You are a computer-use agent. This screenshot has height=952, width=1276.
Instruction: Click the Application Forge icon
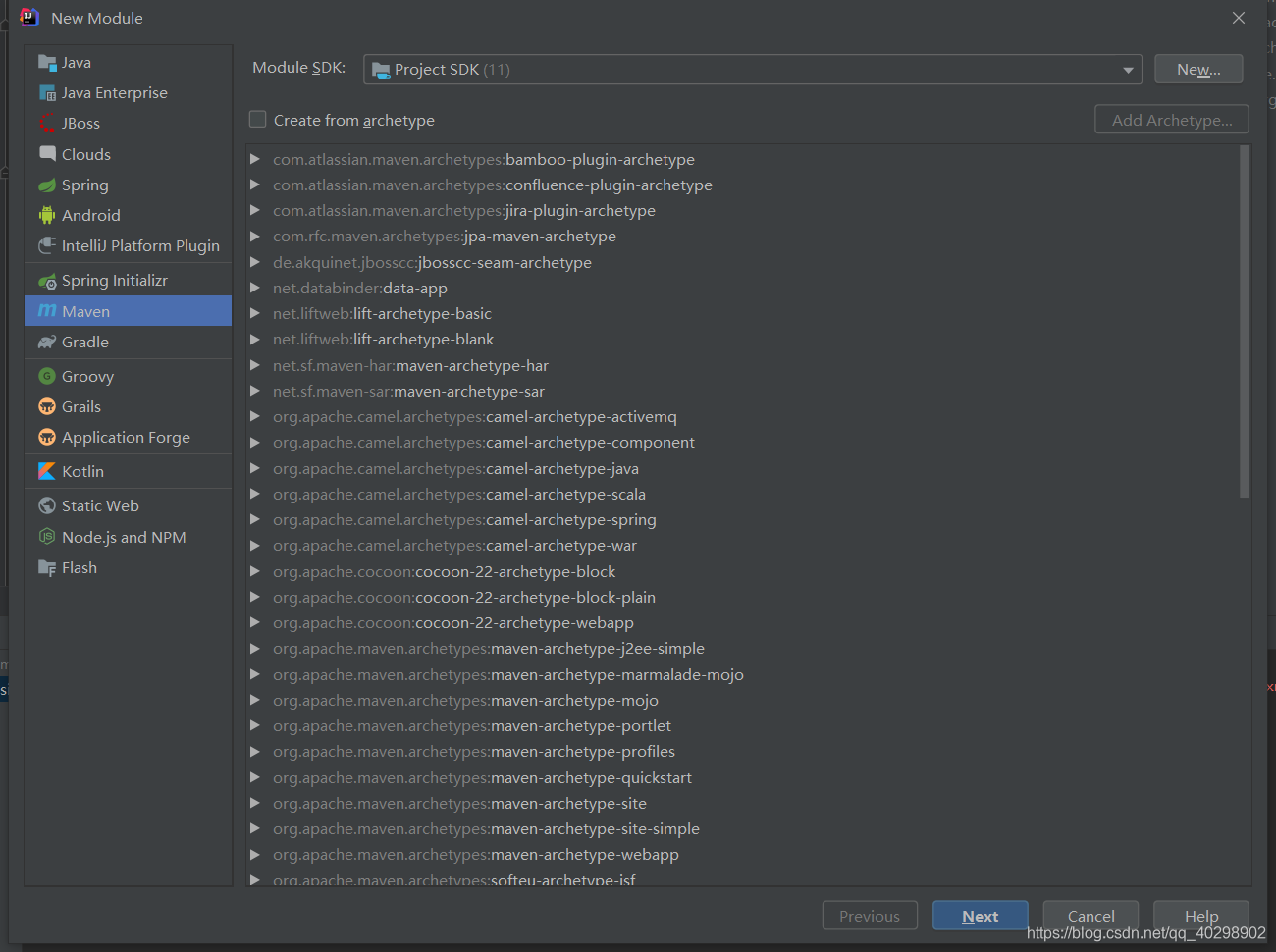[46, 437]
